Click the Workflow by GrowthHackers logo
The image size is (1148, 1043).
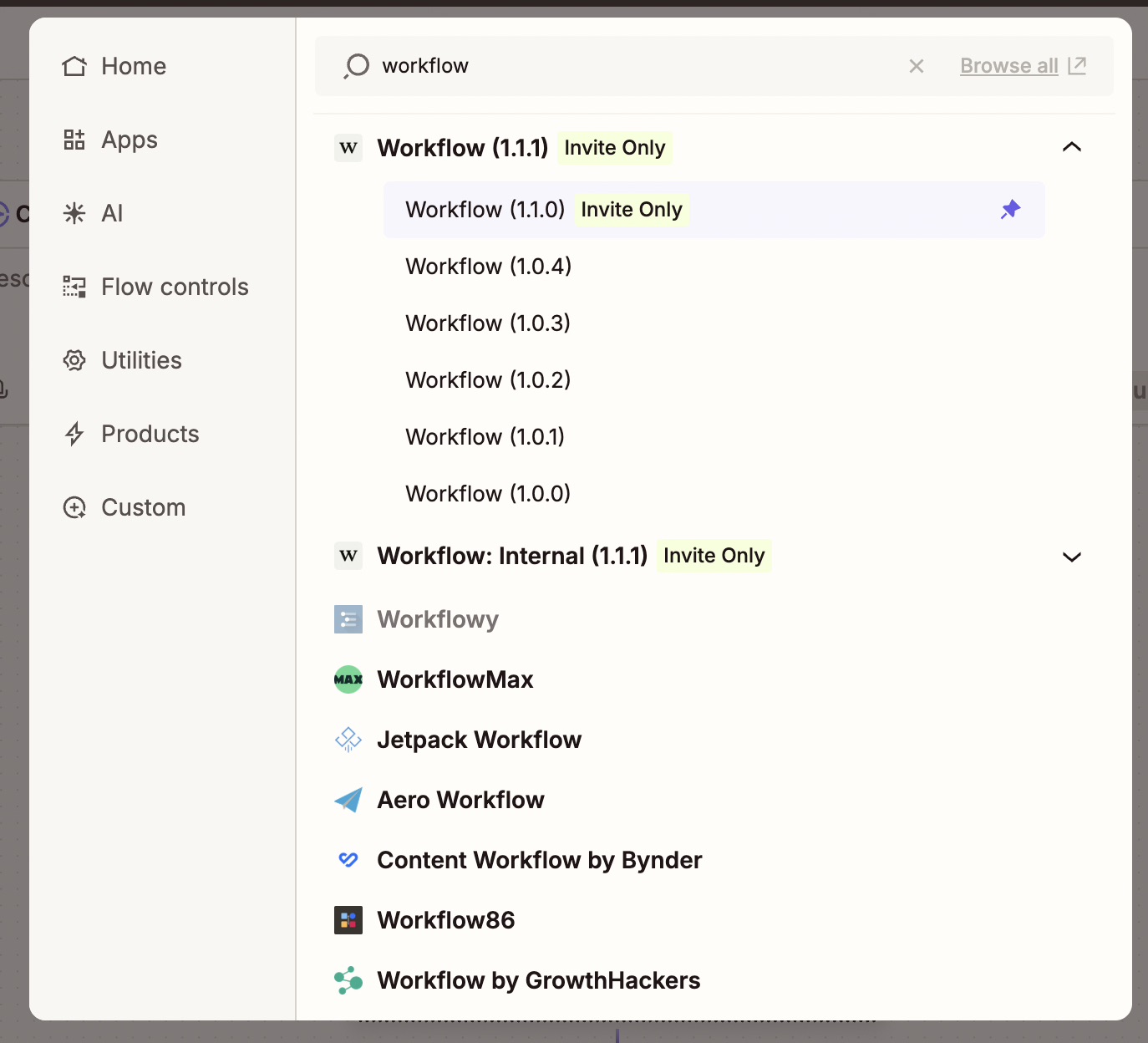[348, 980]
